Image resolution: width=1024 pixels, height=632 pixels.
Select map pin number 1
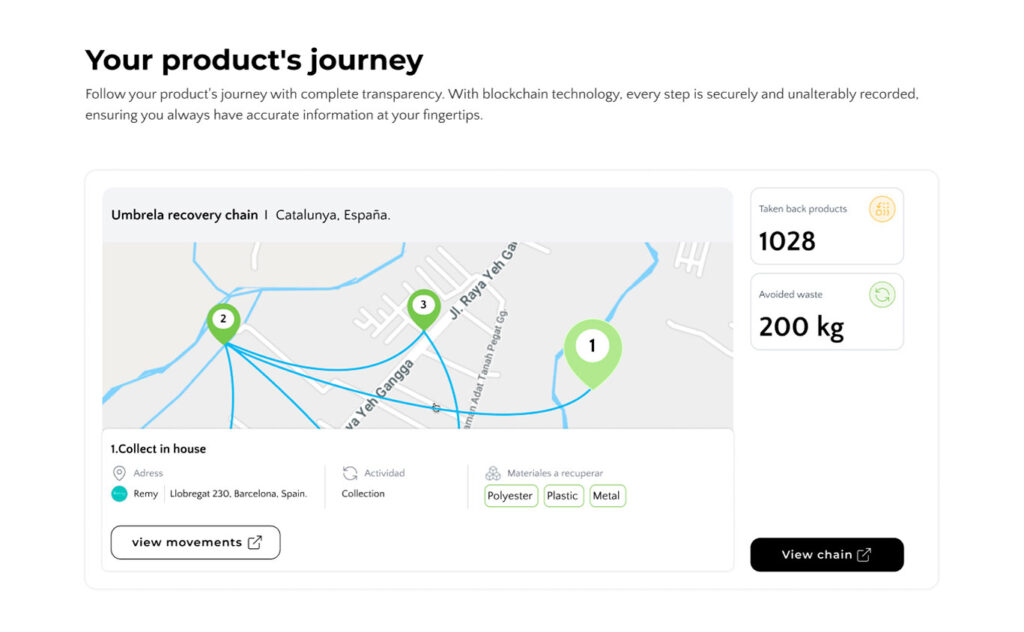coord(592,353)
